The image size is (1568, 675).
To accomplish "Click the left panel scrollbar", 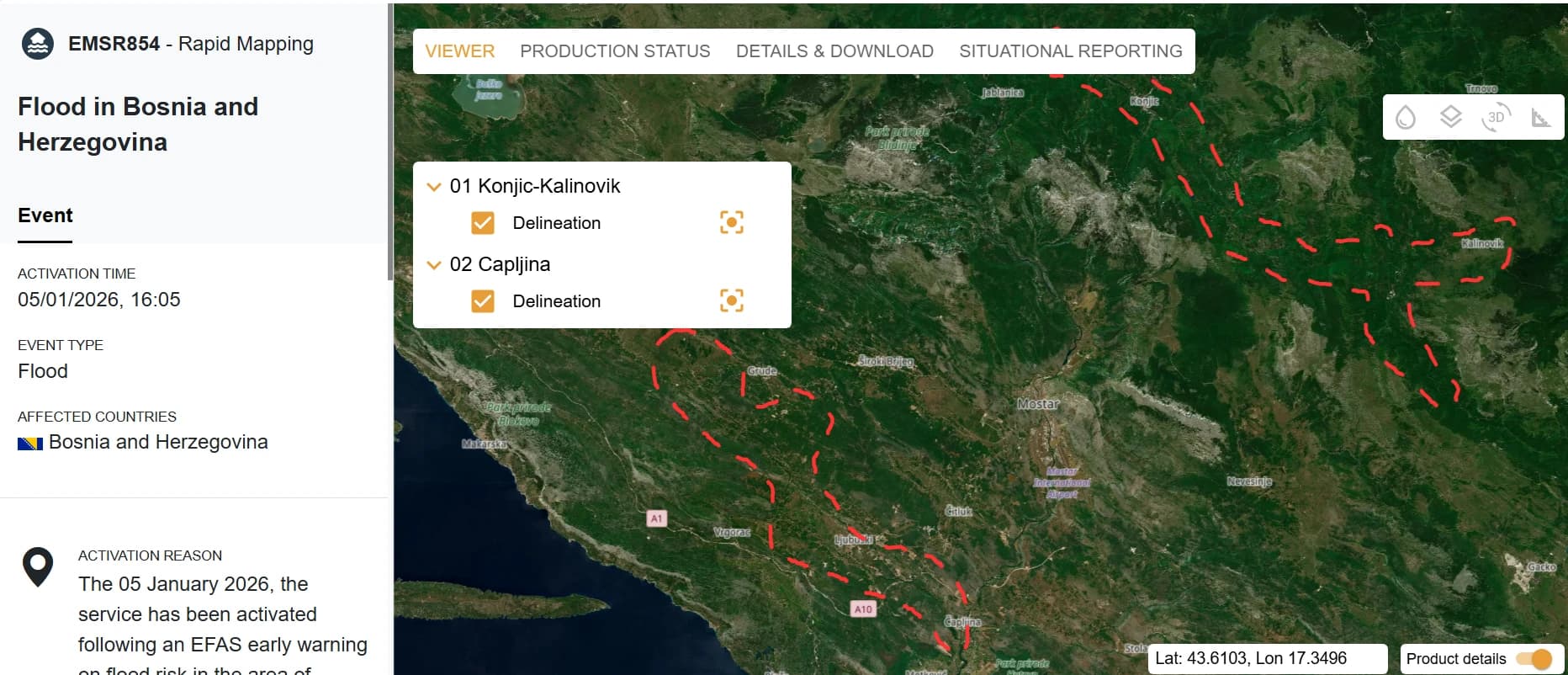I will point(389,143).
